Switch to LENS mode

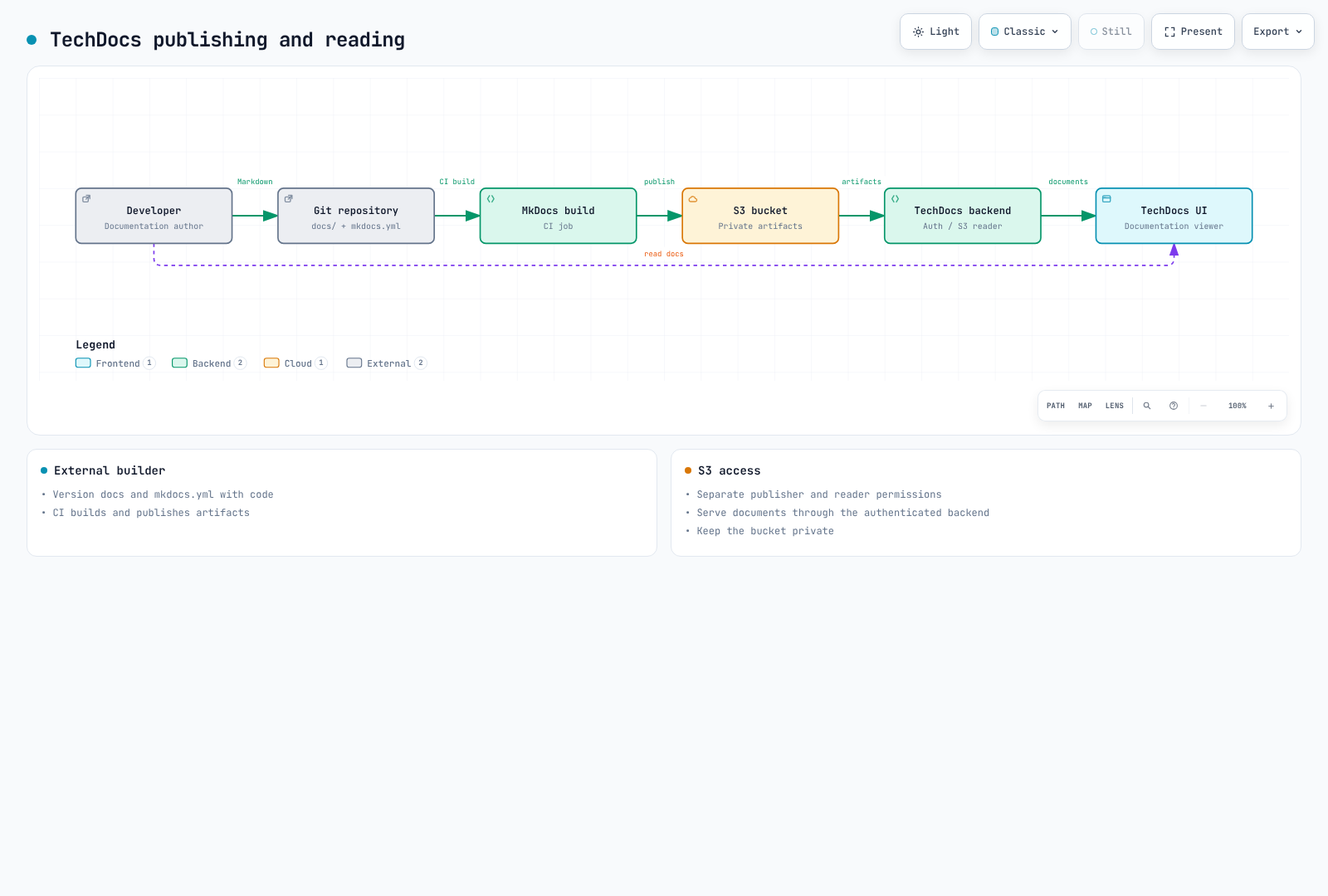(1115, 406)
